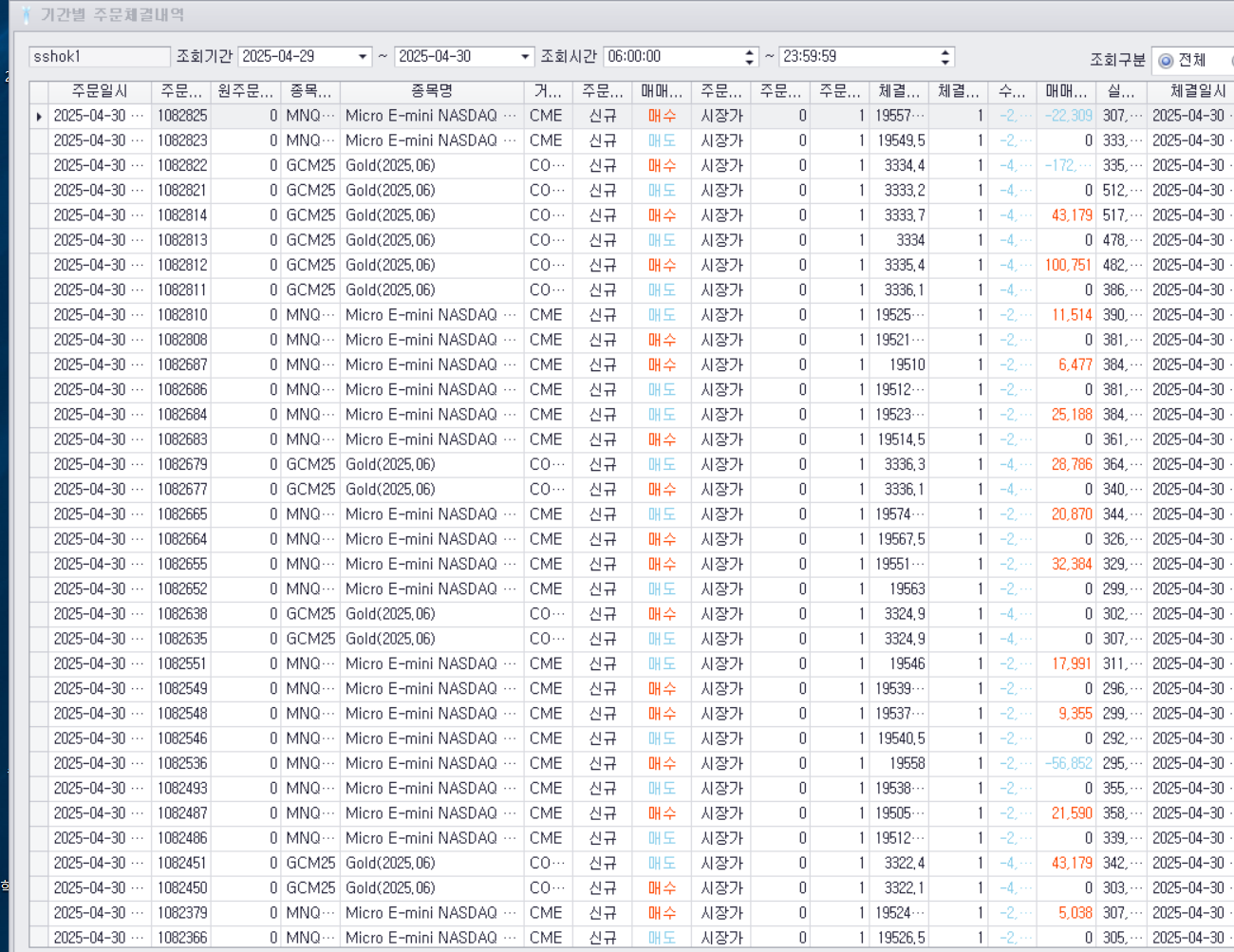Click the current-row arrow indicator beside order 1082825
This screenshot has height=952, width=1234.
point(38,116)
